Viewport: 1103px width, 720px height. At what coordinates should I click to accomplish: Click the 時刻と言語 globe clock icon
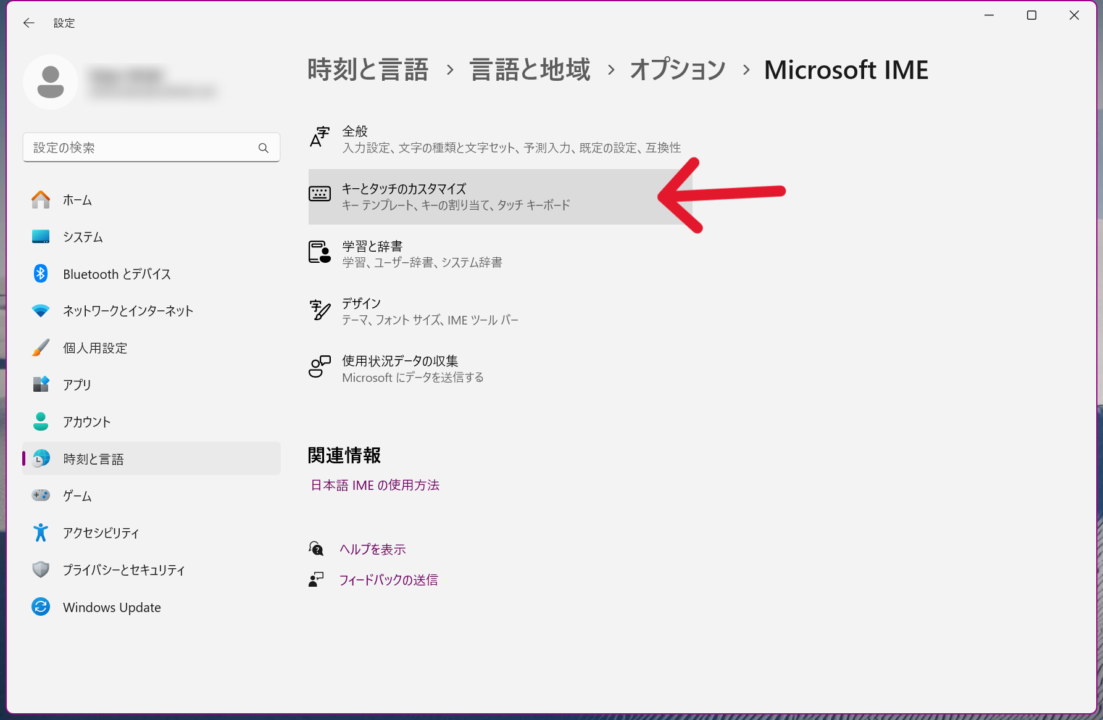click(x=41, y=458)
